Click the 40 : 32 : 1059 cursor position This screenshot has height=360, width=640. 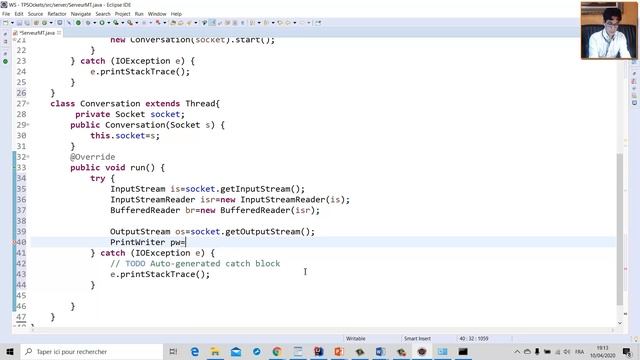coord(473,339)
